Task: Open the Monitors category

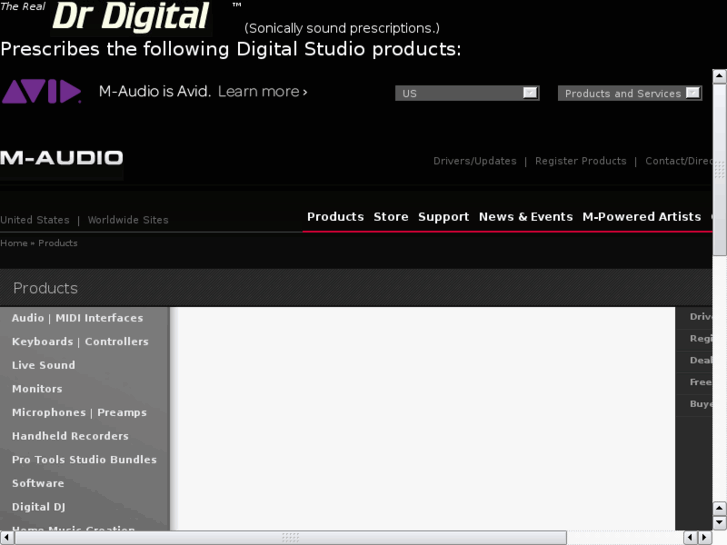Action: tap(37, 389)
